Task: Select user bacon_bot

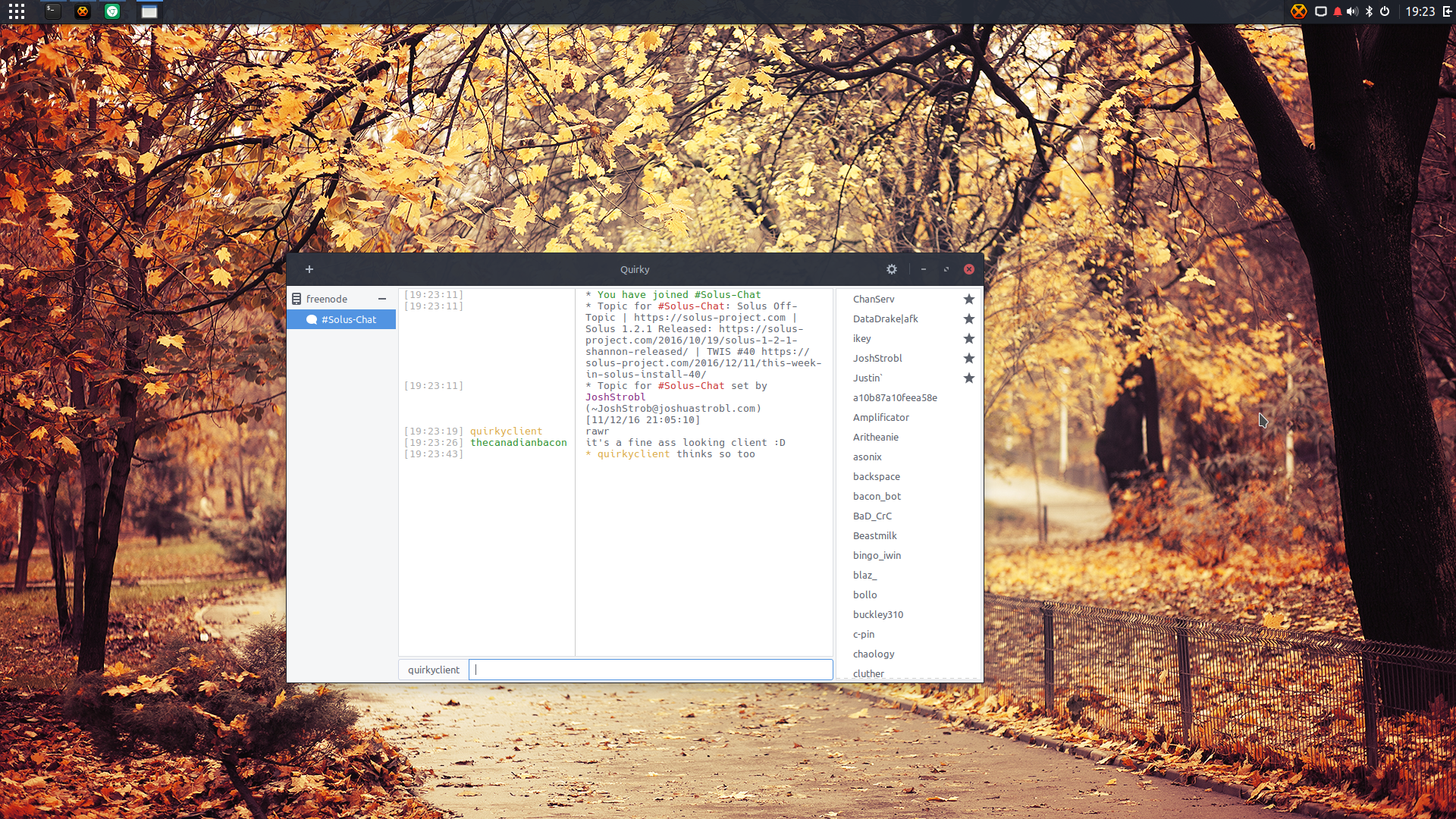Action: pos(908,496)
